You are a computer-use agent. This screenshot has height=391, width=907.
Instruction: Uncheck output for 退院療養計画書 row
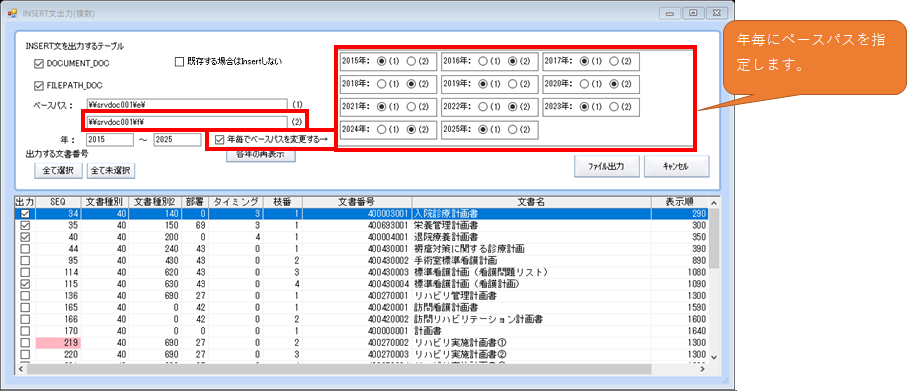[x=24, y=237]
